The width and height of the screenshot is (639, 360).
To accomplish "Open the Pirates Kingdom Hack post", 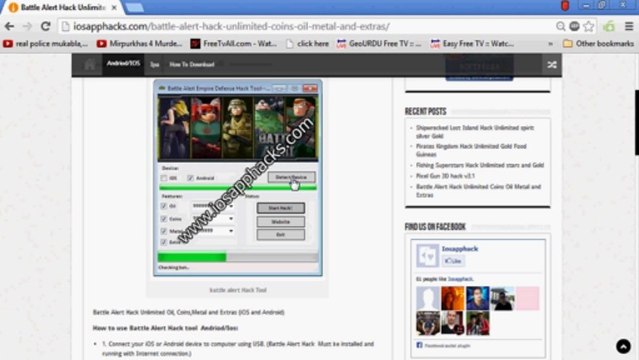I will (471, 150).
